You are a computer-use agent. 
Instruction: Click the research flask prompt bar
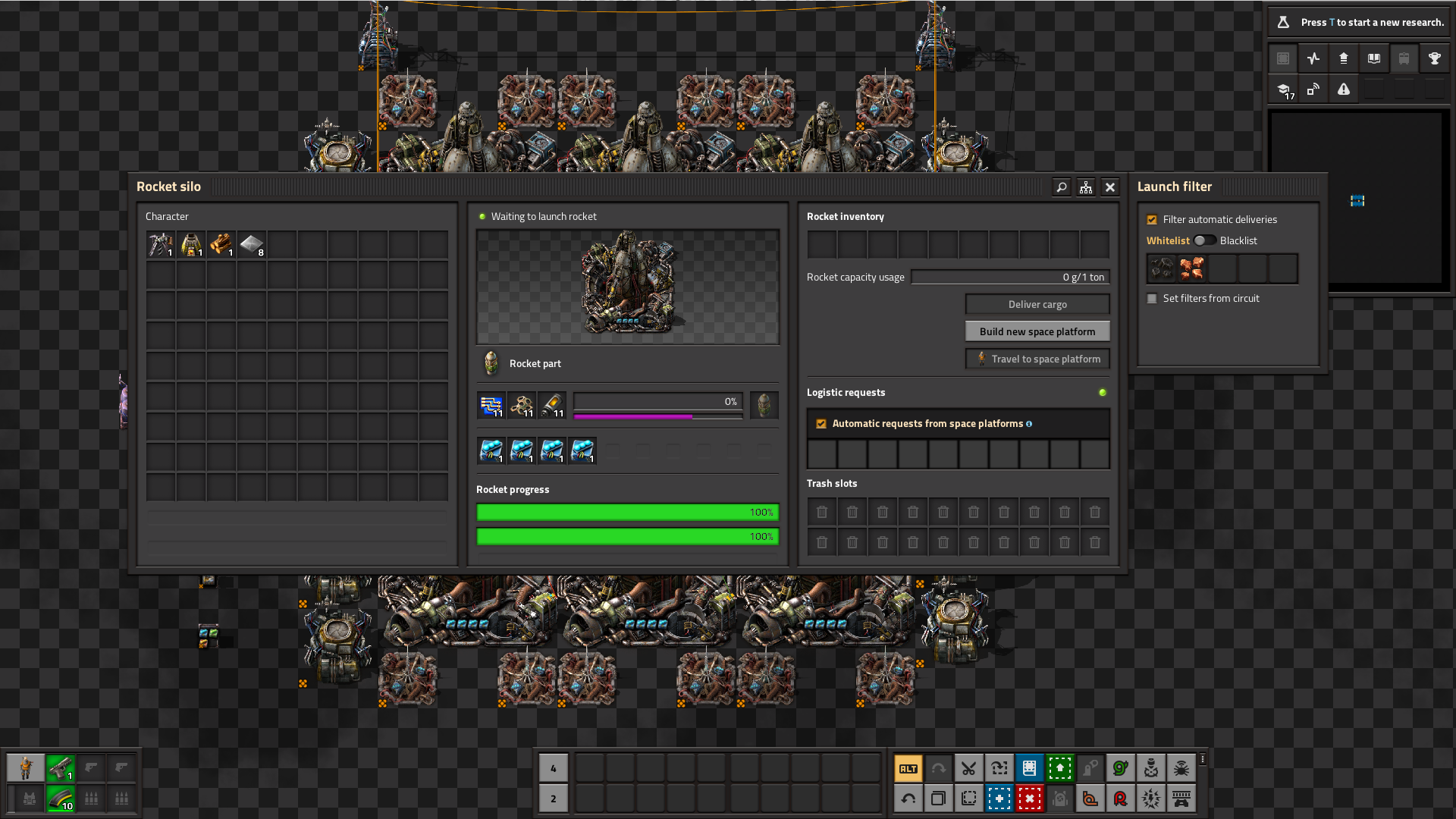[1360, 22]
